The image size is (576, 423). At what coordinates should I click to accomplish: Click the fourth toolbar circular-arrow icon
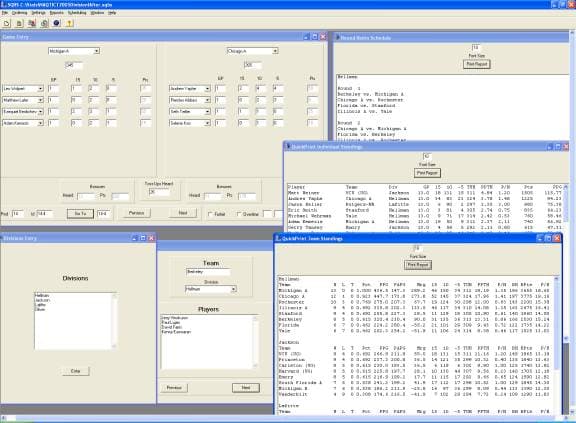[44, 24]
